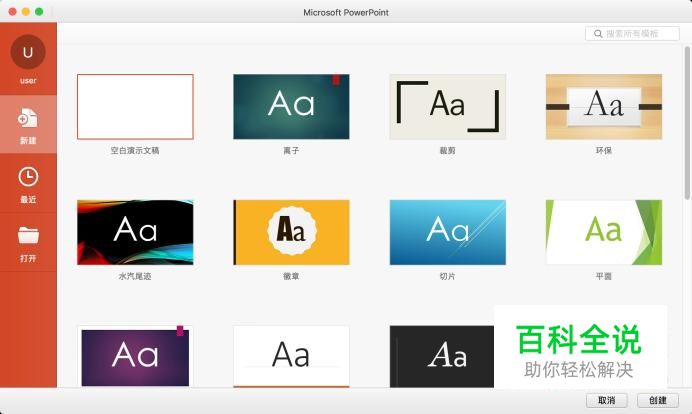Pick the dark gray italic Aa template

pyautogui.click(x=441, y=357)
